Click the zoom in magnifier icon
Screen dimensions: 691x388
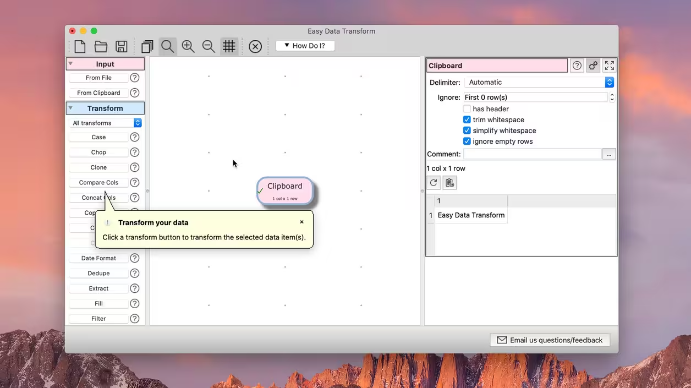(x=188, y=46)
